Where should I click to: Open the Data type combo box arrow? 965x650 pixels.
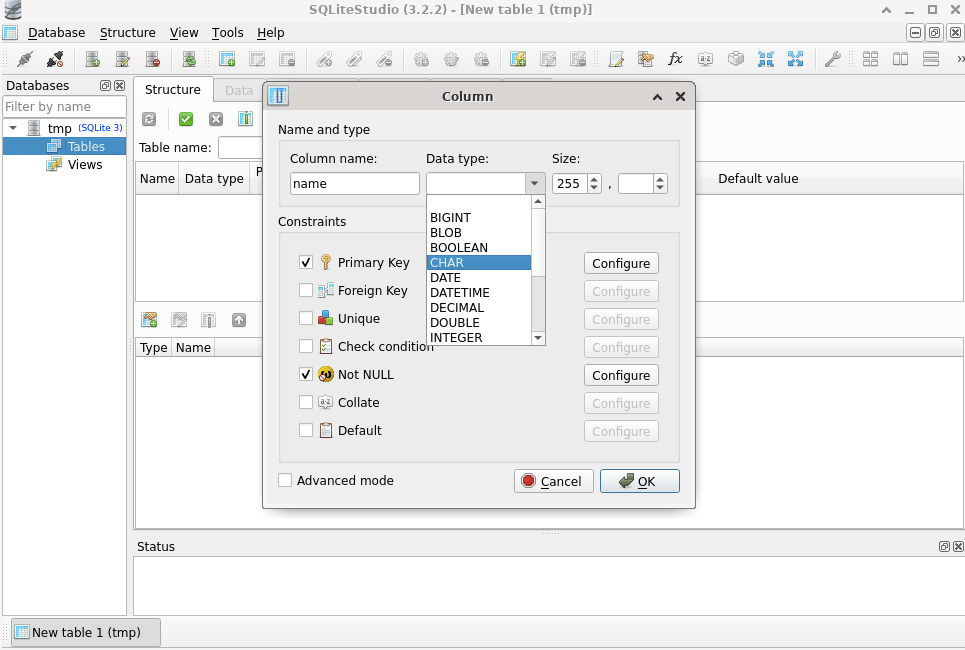point(534,183)
